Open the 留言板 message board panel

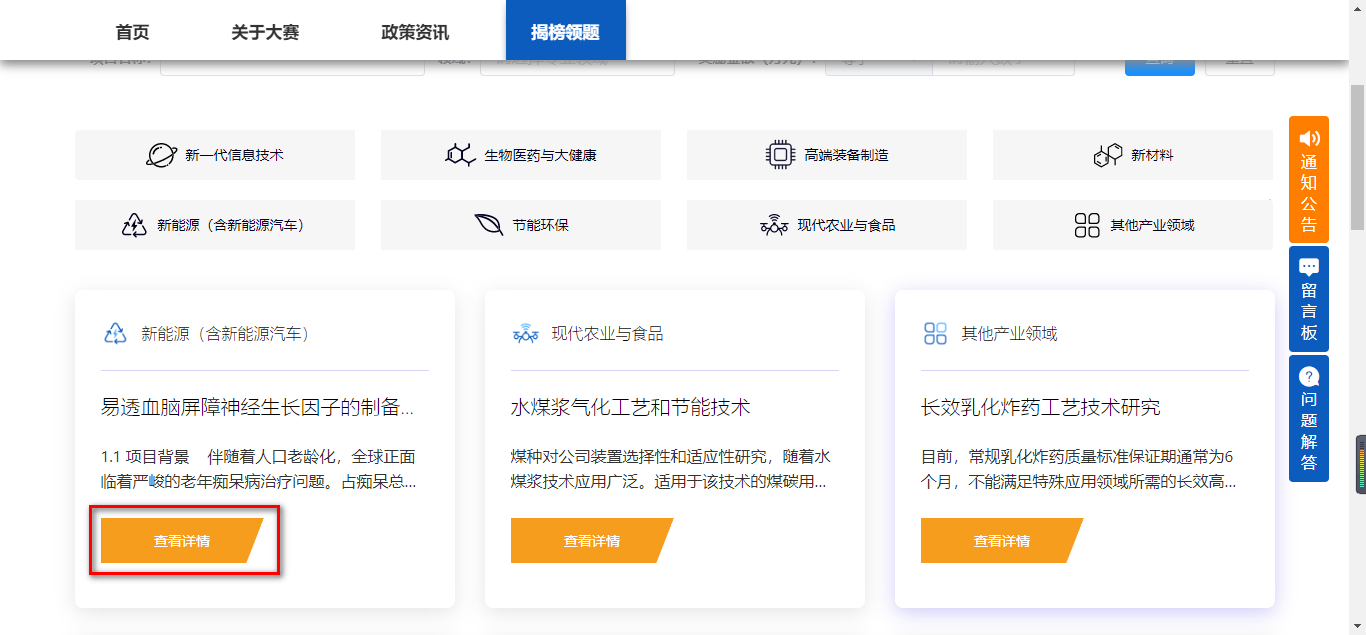click(x=1310, y=298)
